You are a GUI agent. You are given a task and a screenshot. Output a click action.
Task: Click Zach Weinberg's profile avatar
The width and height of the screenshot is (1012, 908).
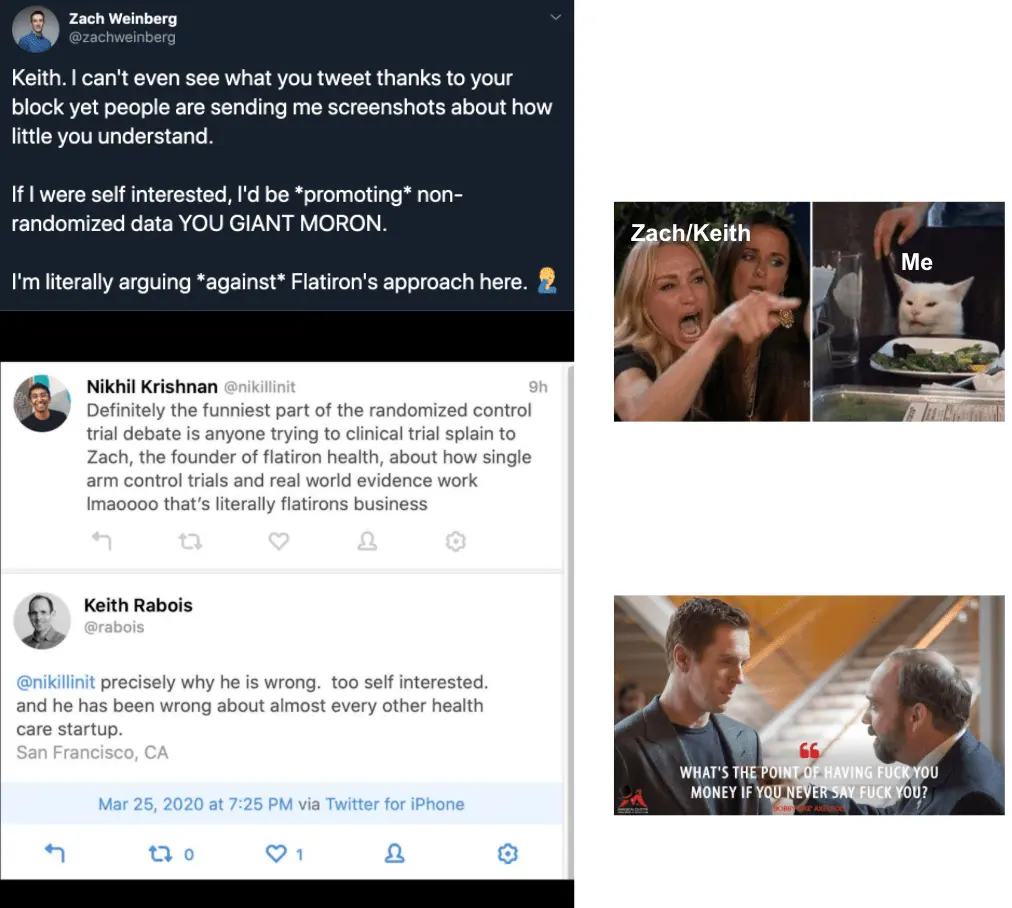coord(35,28)
